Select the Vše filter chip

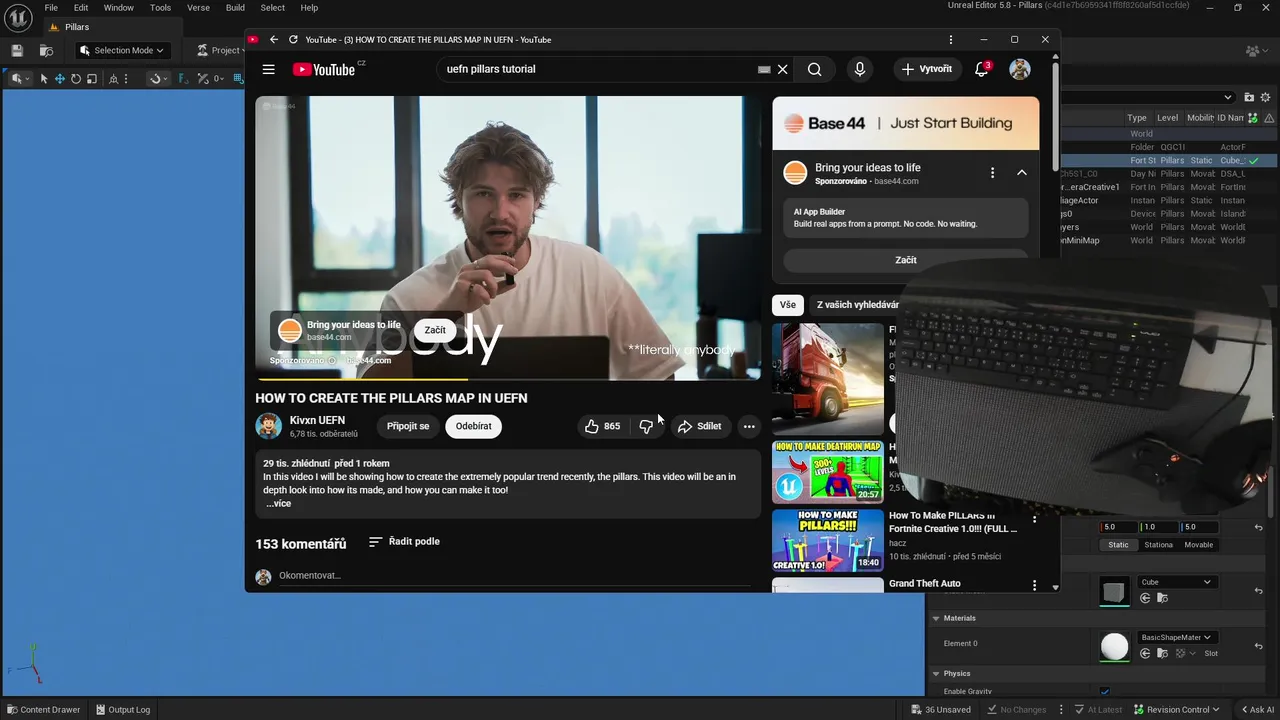788,305
